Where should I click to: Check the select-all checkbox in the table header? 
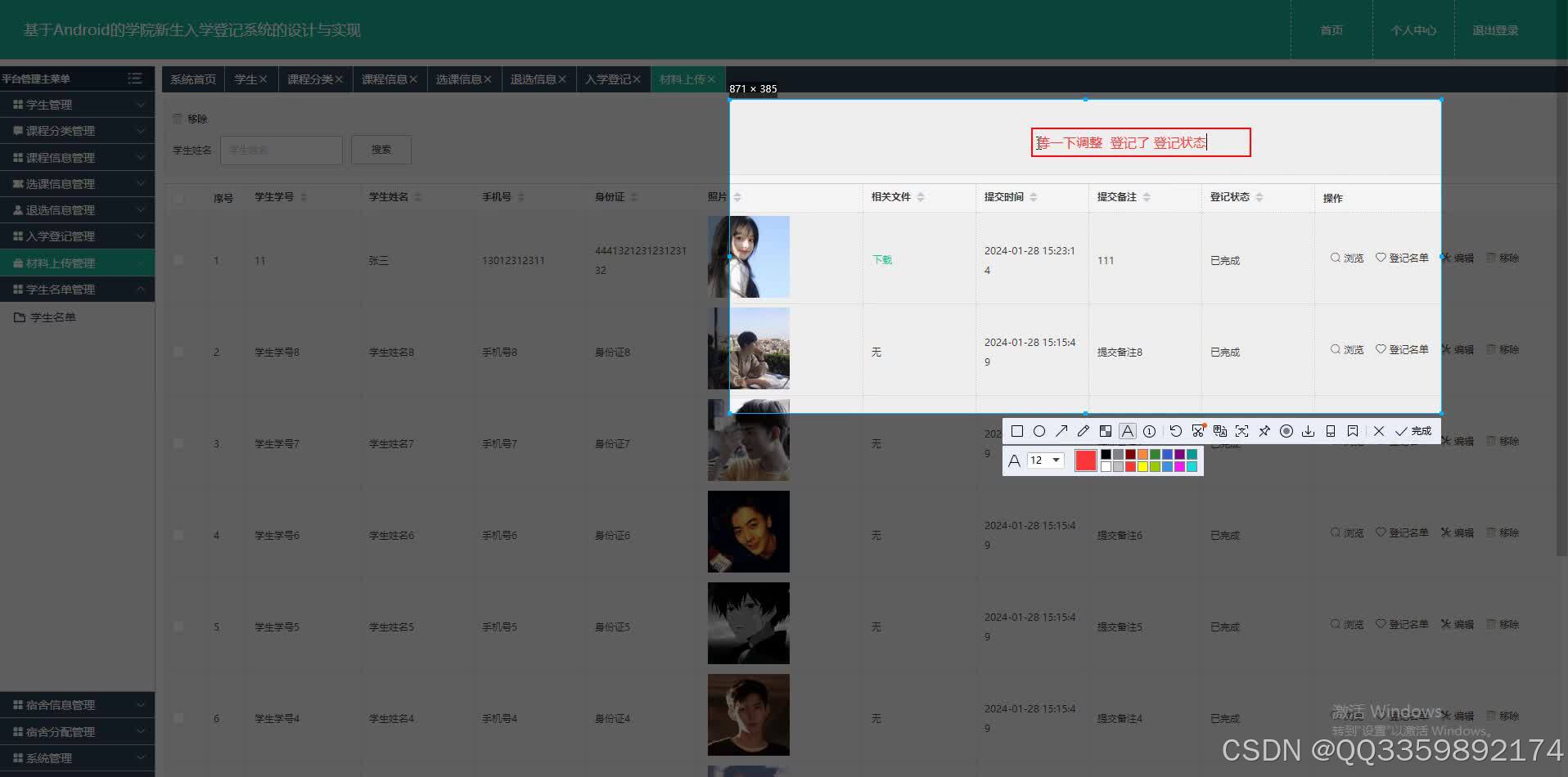point(179,197)
